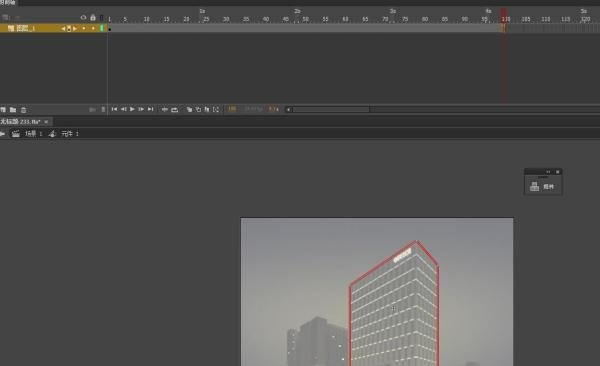
Task: Open the Timeline panel tab
Action: 8,3
